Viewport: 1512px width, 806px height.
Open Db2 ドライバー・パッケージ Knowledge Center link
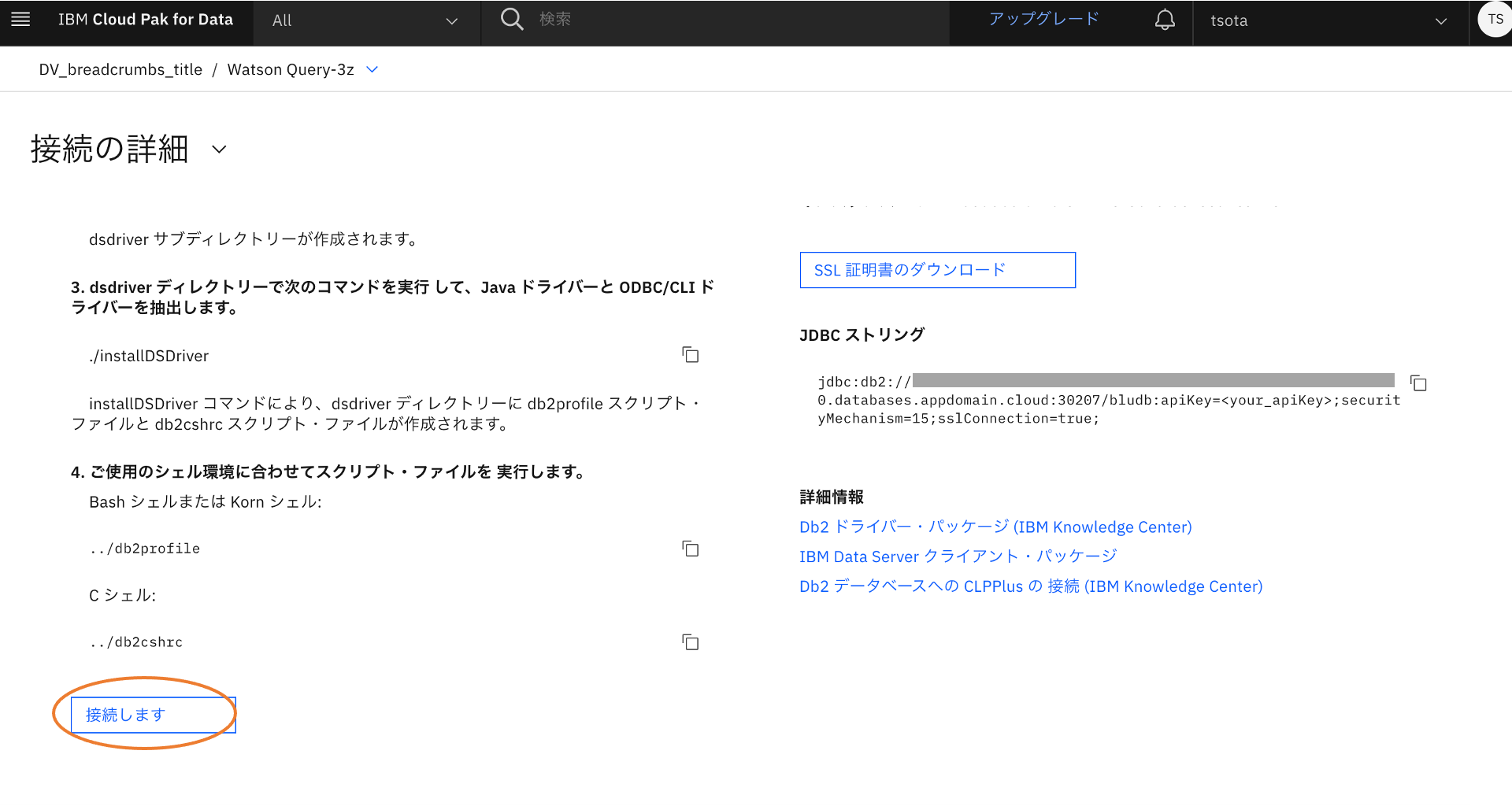pos(995,527)
